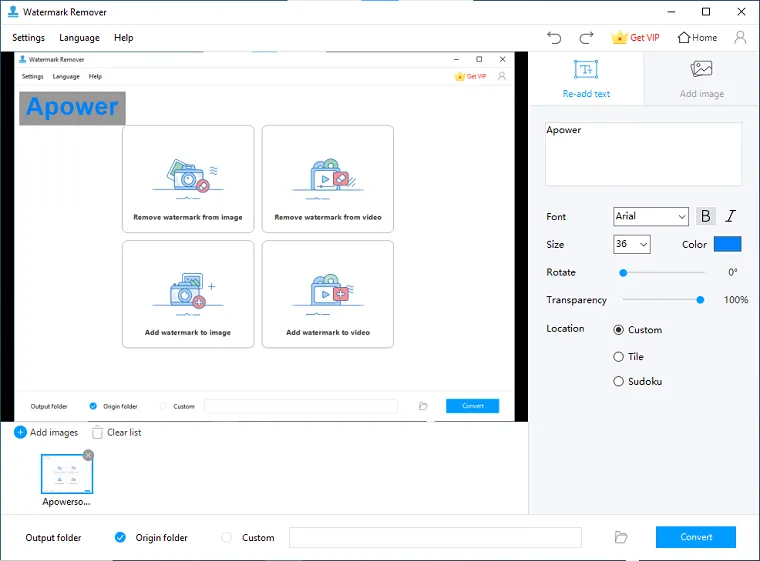This screenshot has height=561, width=760.
Task: Open the Language menu
Action: 79,38
